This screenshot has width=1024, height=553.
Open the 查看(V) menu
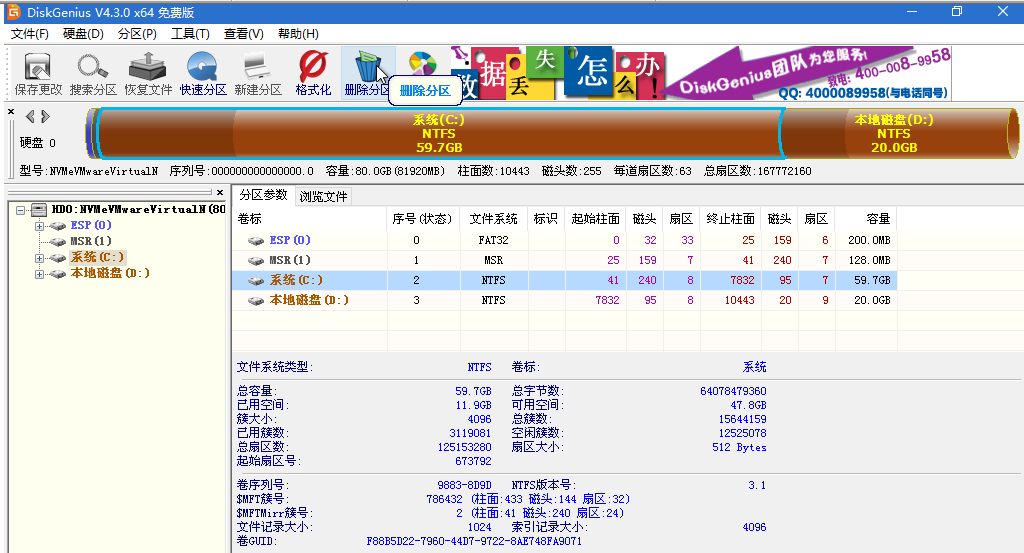tap(244, 34)
